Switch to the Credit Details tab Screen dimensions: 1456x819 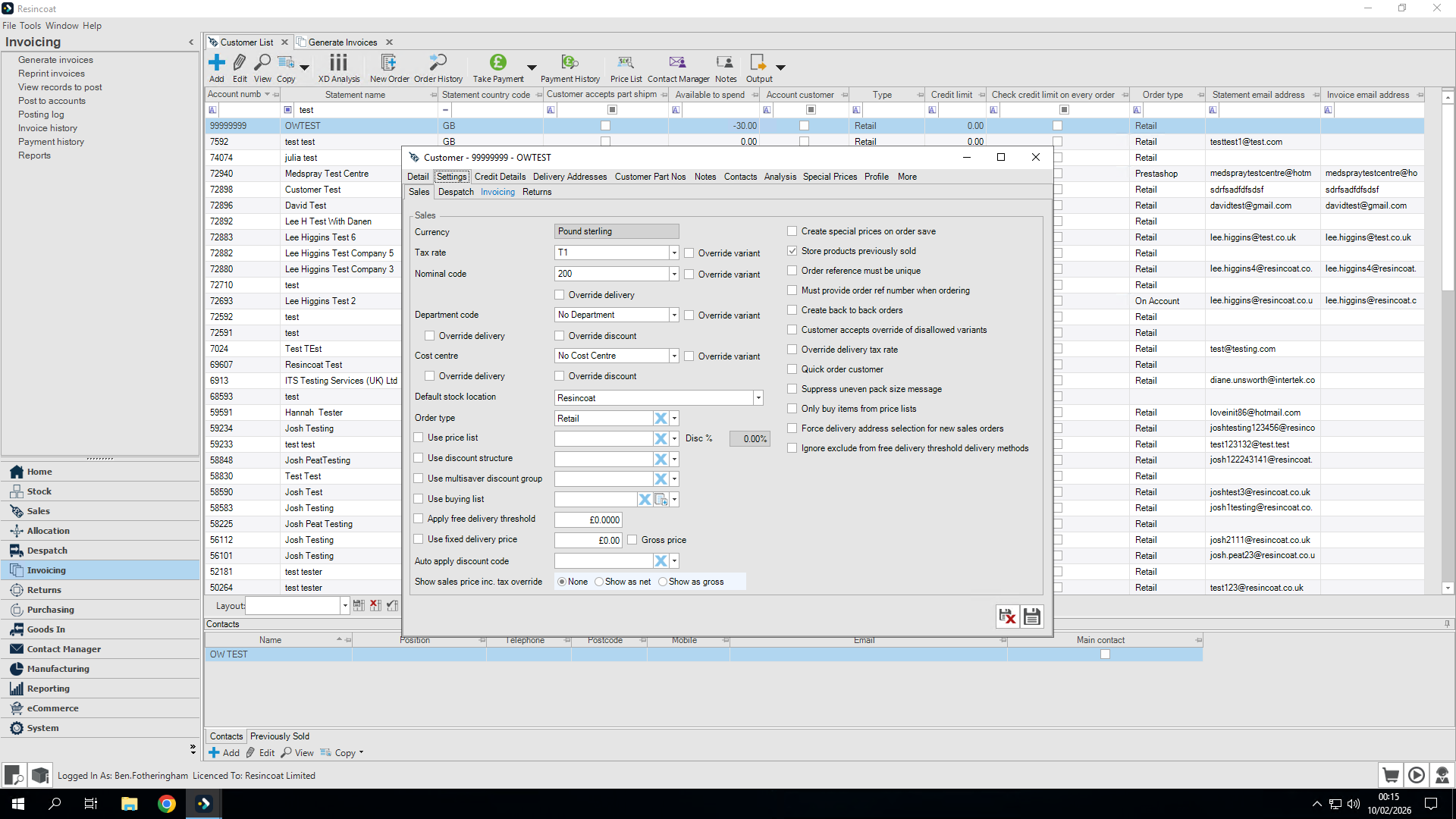[500, 177]
